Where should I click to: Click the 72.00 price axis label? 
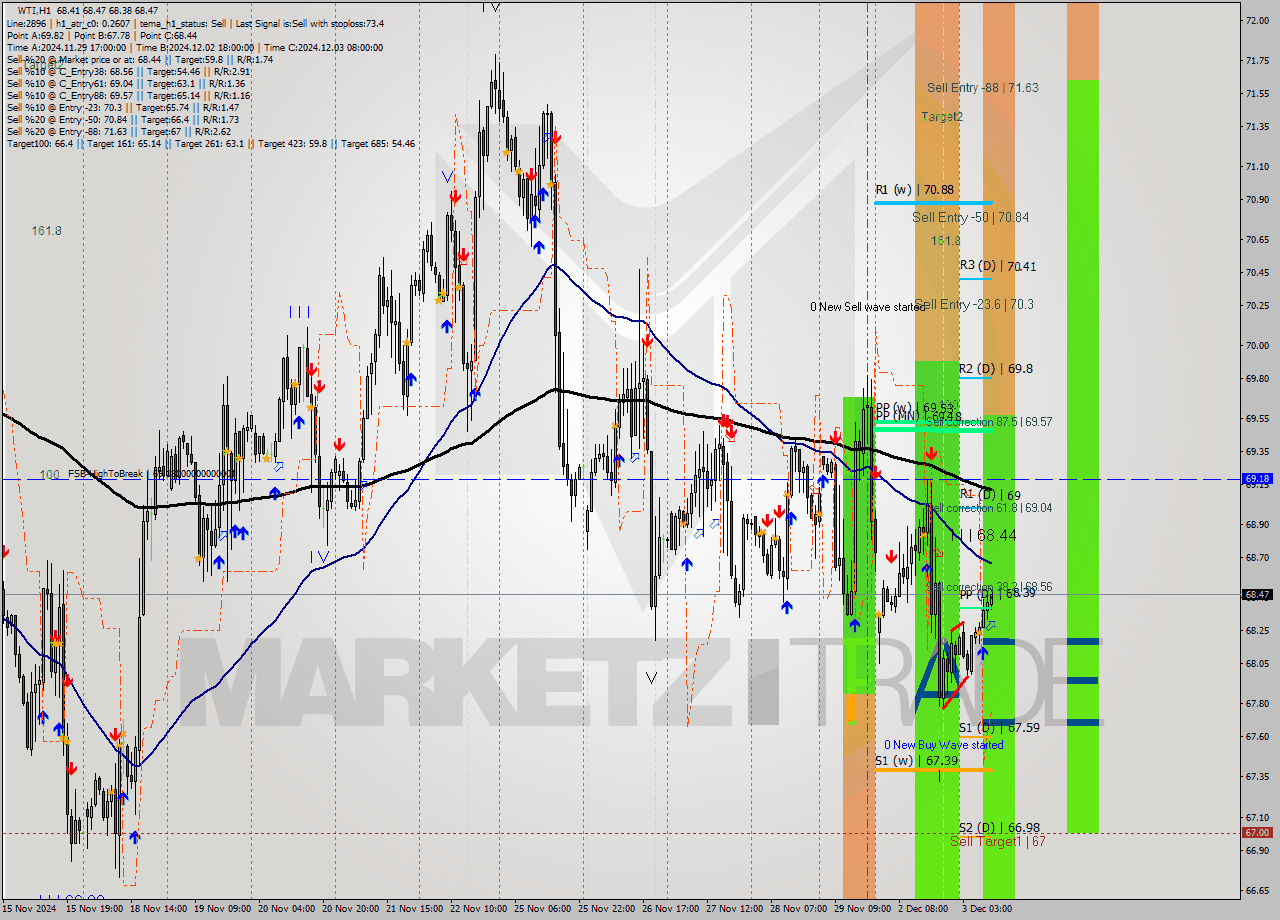(x=1257, y=20)
